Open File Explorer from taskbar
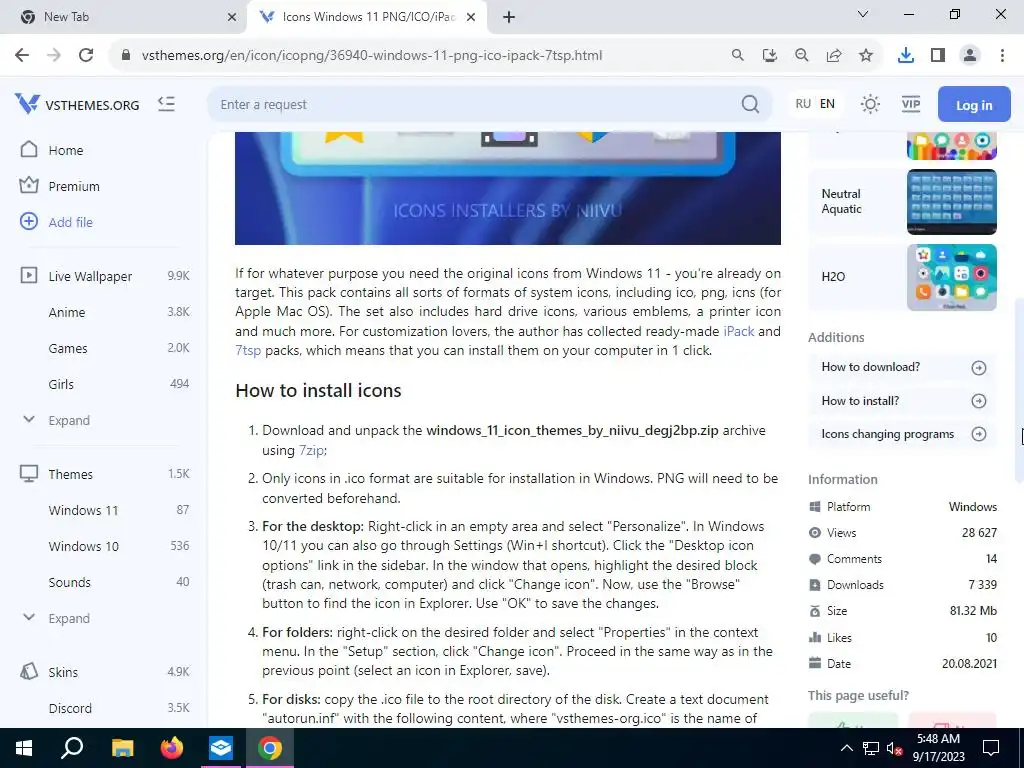Screen dimensions: 1024x768 pos(122,748)
